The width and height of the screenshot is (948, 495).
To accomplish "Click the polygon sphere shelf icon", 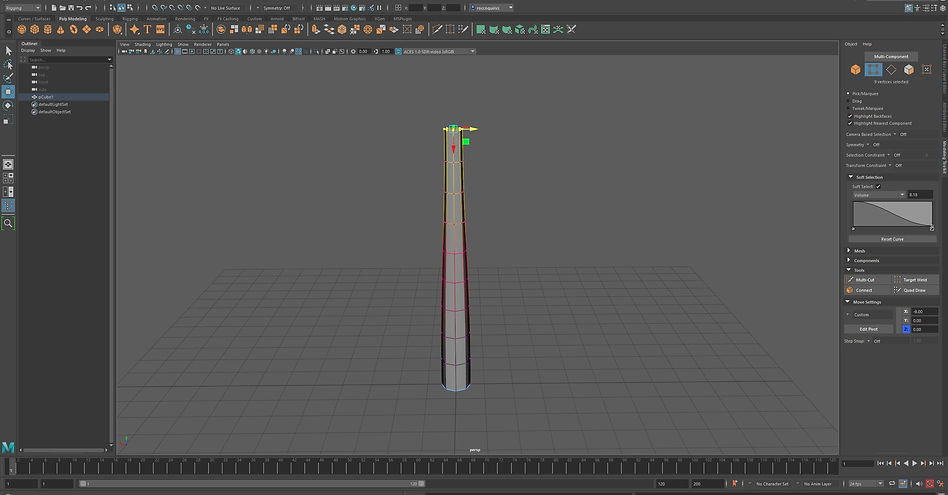I will point(22,29).
